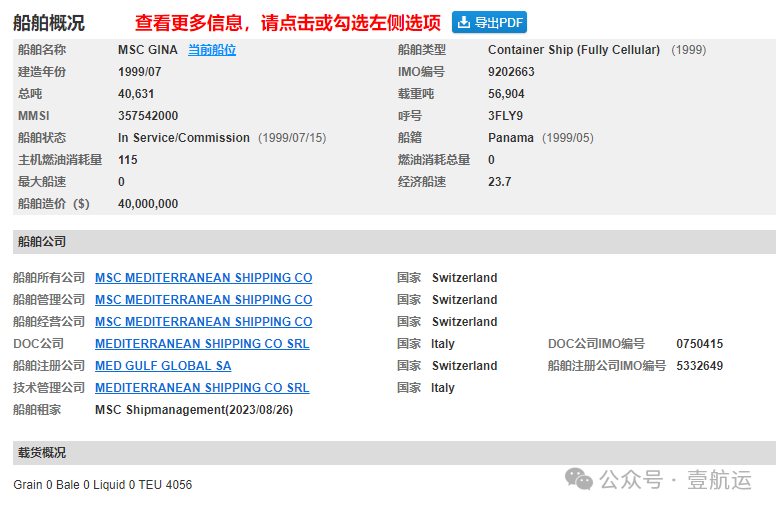Open 船舶经营公司 link MSC MEDITERRANEAN SHIPPING CO
776x510 pixels.
coord(203,322)
